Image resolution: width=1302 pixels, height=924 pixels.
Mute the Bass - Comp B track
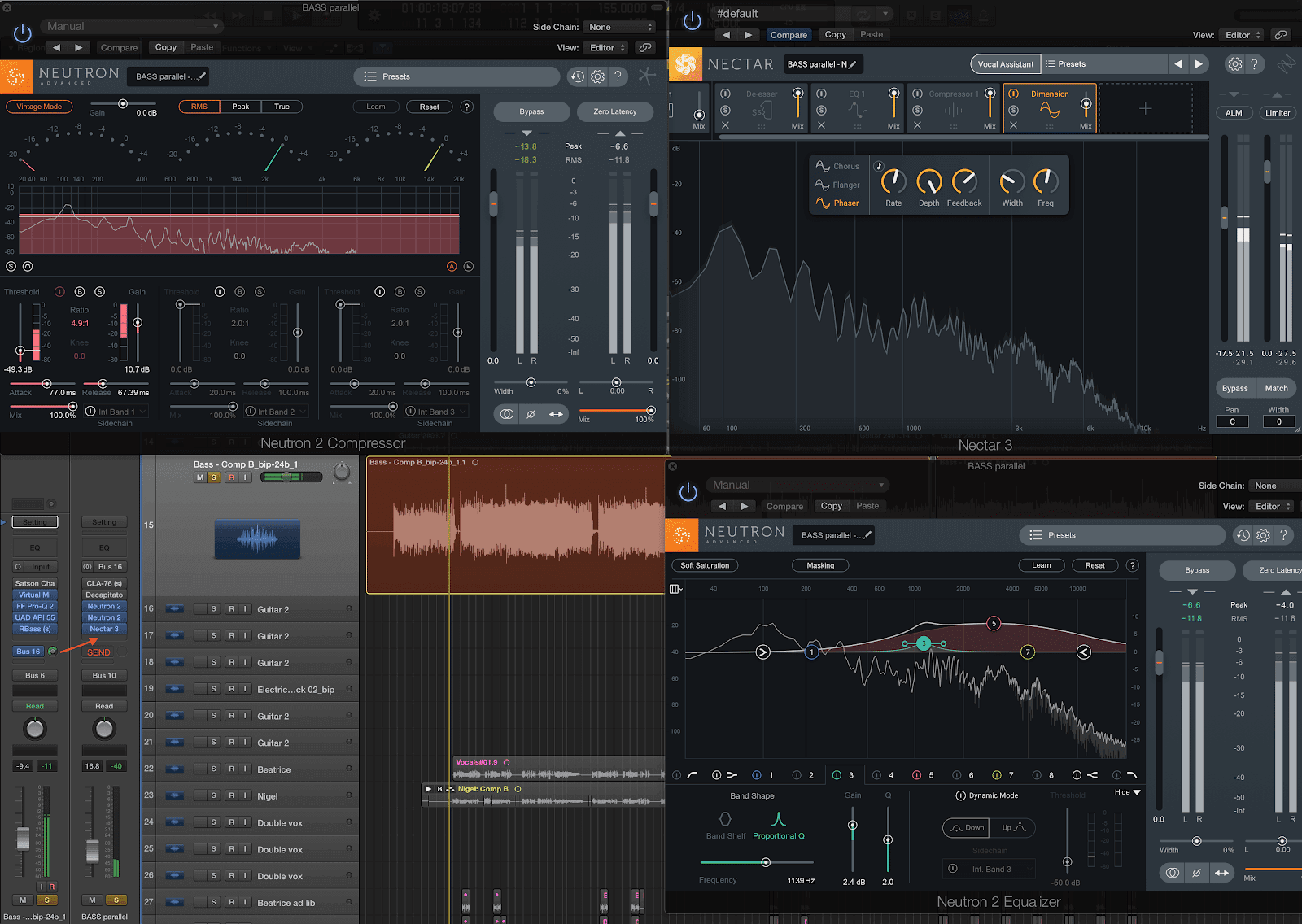200,477
